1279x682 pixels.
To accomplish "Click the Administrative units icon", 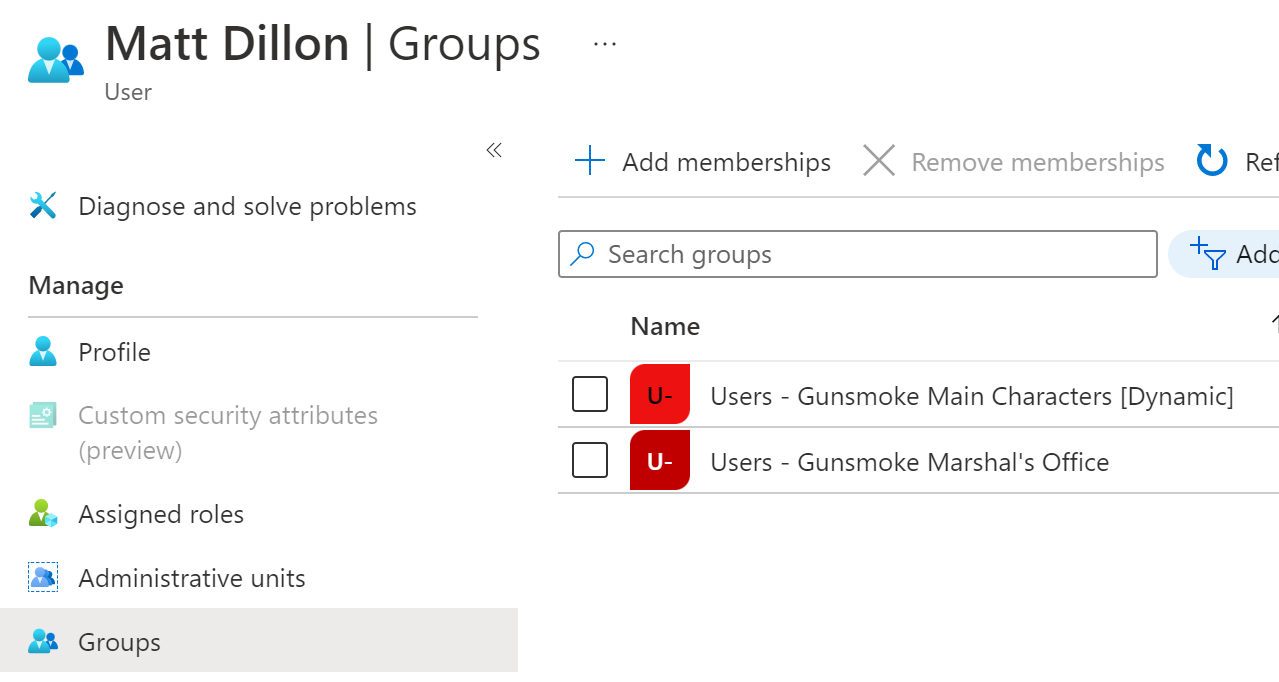I will pos(42,578).
